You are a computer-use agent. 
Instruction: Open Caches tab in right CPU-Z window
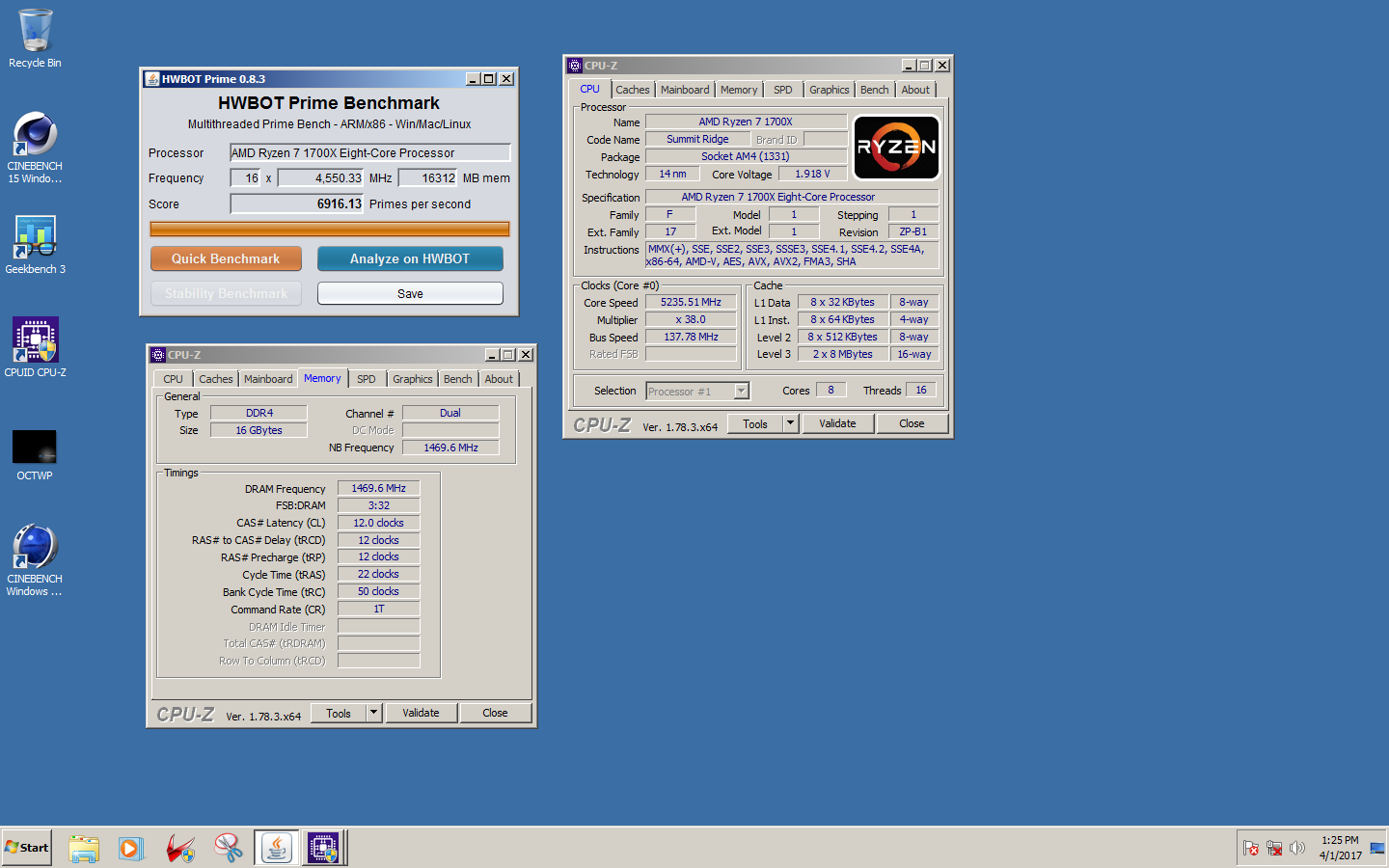click(x=633, y=90)
